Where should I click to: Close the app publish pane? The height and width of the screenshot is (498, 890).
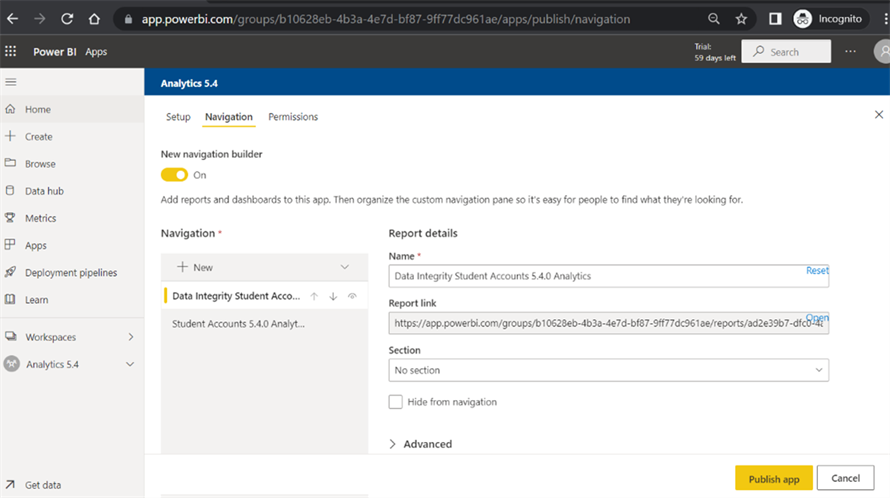(879, 115)
